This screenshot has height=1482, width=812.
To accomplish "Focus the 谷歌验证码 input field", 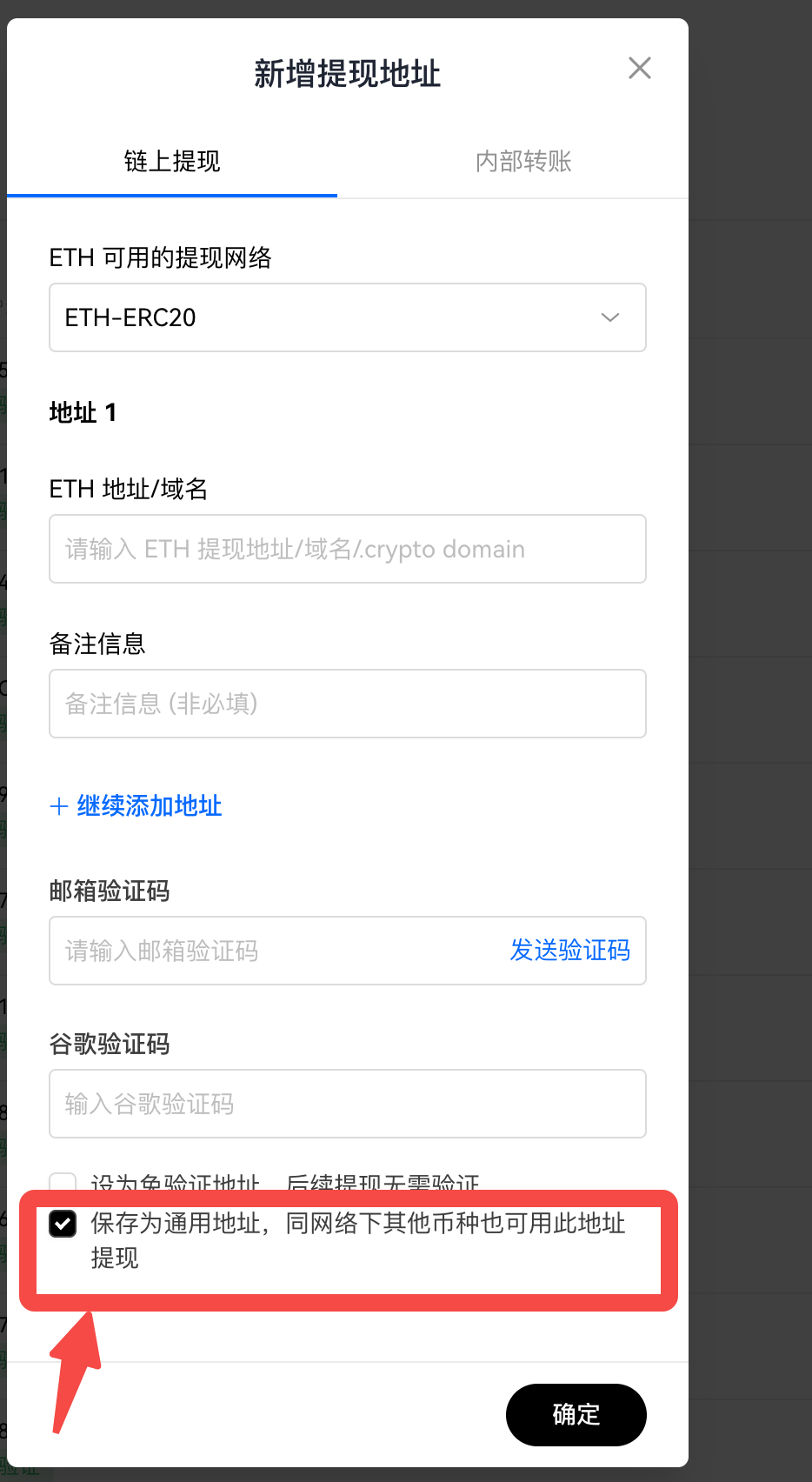I will click(x=348, y=1104).
